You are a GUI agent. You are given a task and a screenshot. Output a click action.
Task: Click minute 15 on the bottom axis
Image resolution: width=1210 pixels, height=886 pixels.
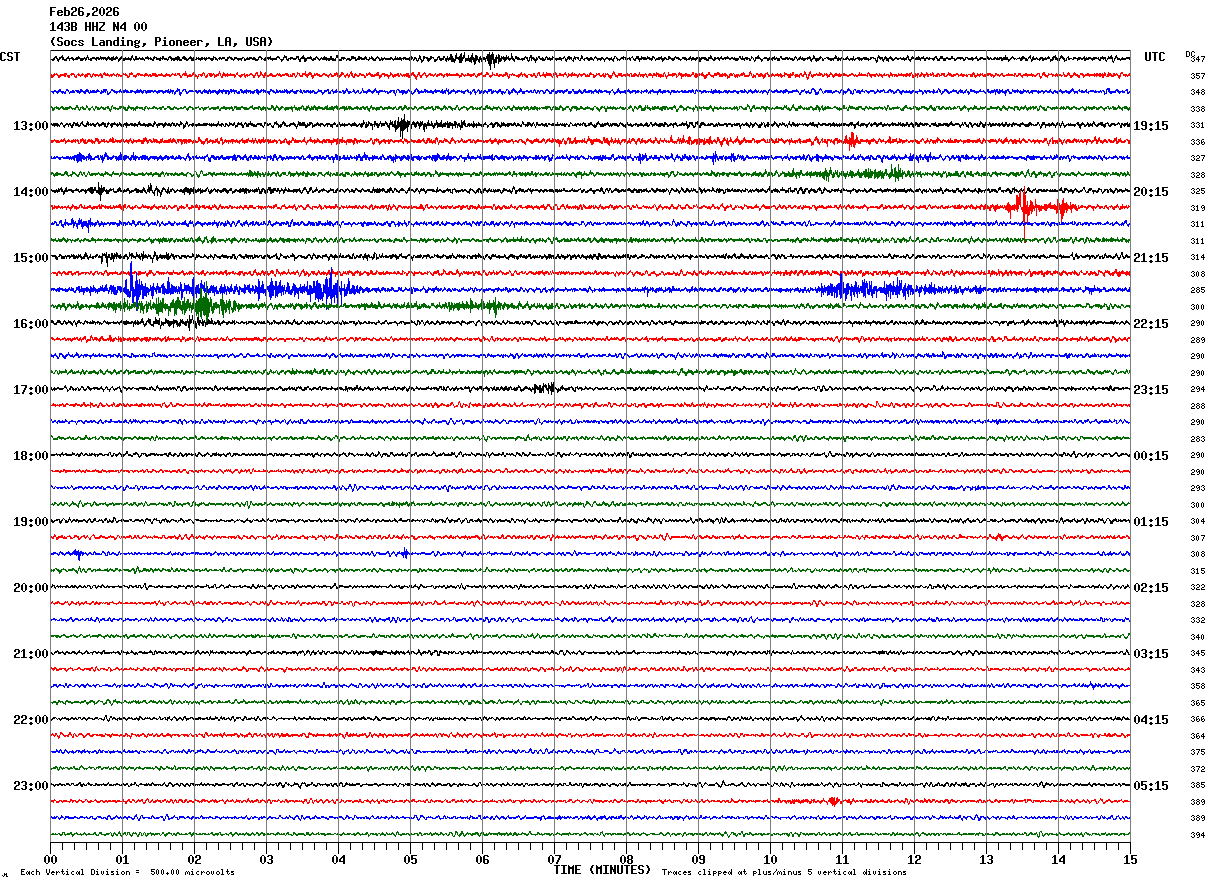point(1129,859)
